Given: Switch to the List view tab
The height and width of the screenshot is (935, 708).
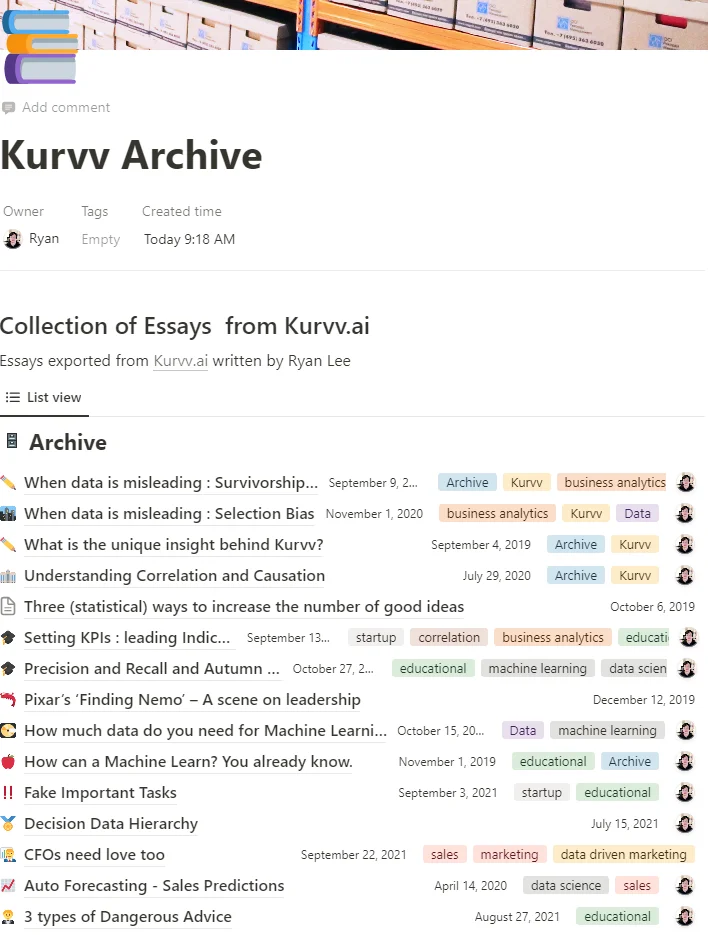Looking at the screenshot, I should 44,398.
